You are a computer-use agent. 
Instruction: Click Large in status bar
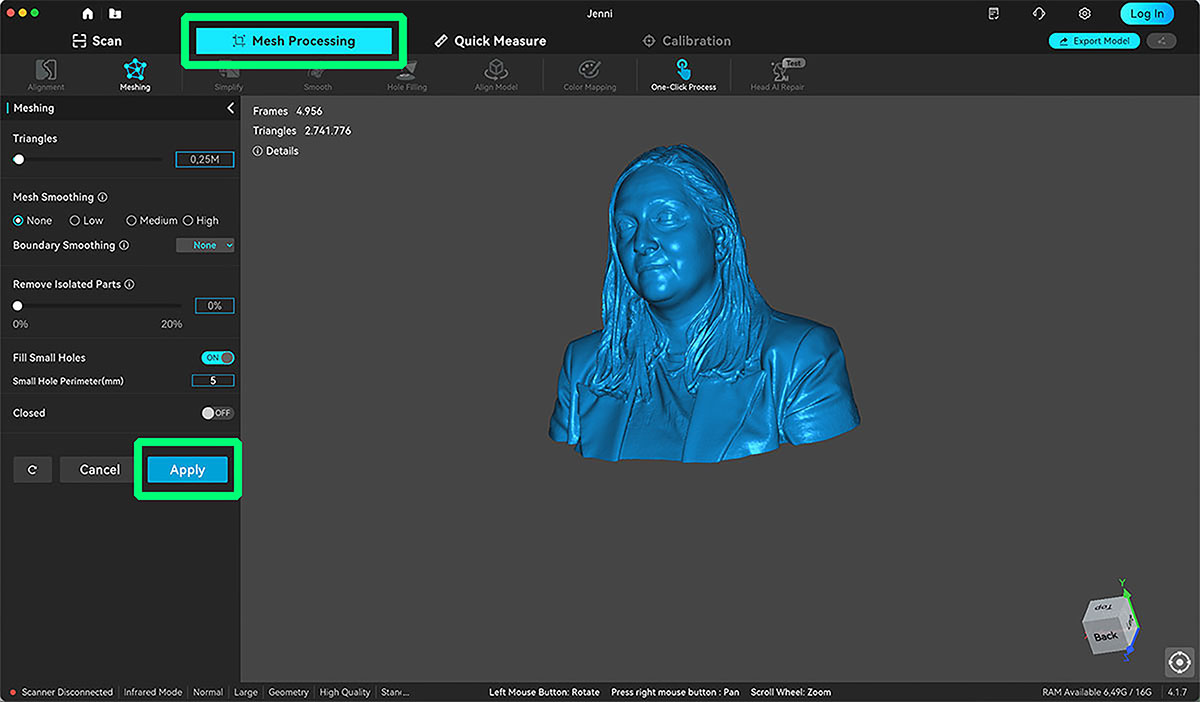pyautogui.click(x=246, y=692)
